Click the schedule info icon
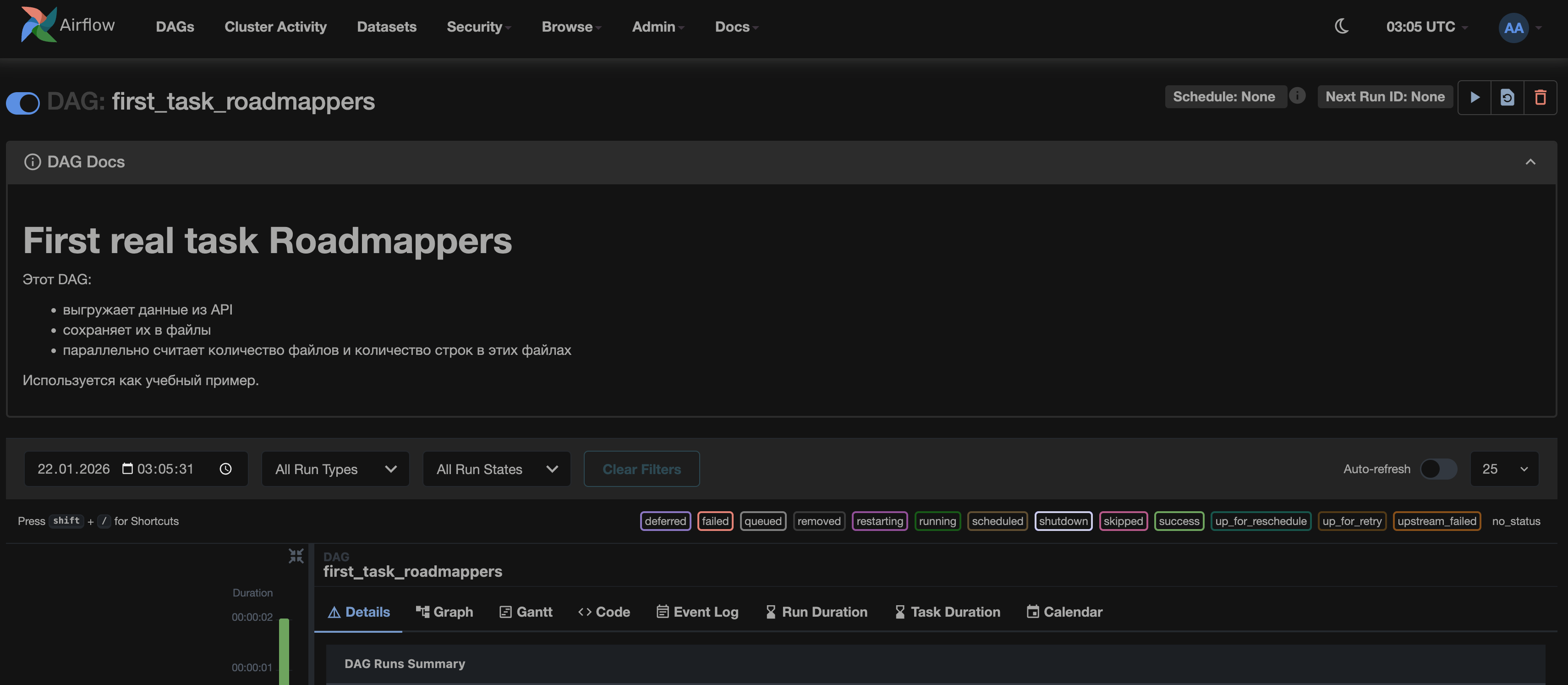 click(x=1297, y=95)
